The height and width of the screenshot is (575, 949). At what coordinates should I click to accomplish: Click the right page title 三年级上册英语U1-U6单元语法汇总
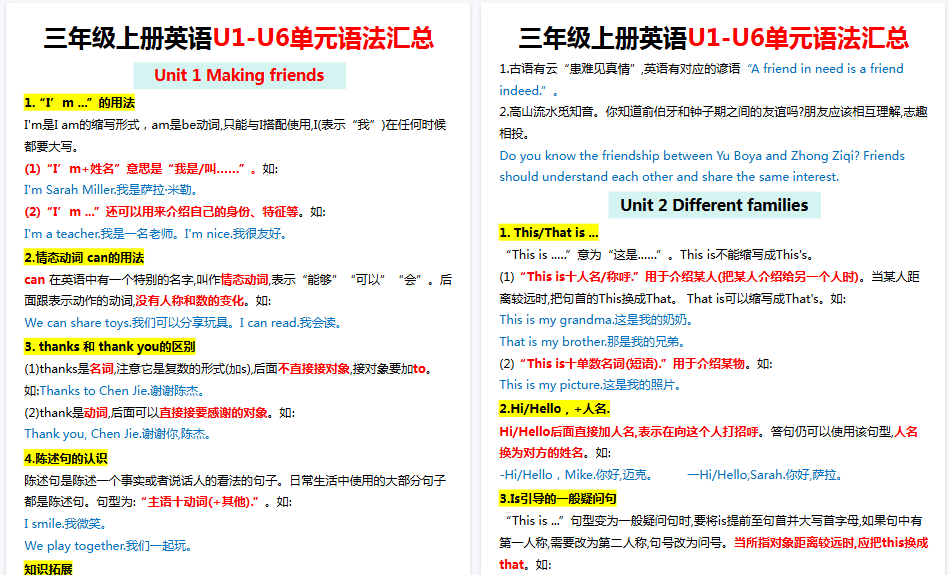(x=714, y=38)
